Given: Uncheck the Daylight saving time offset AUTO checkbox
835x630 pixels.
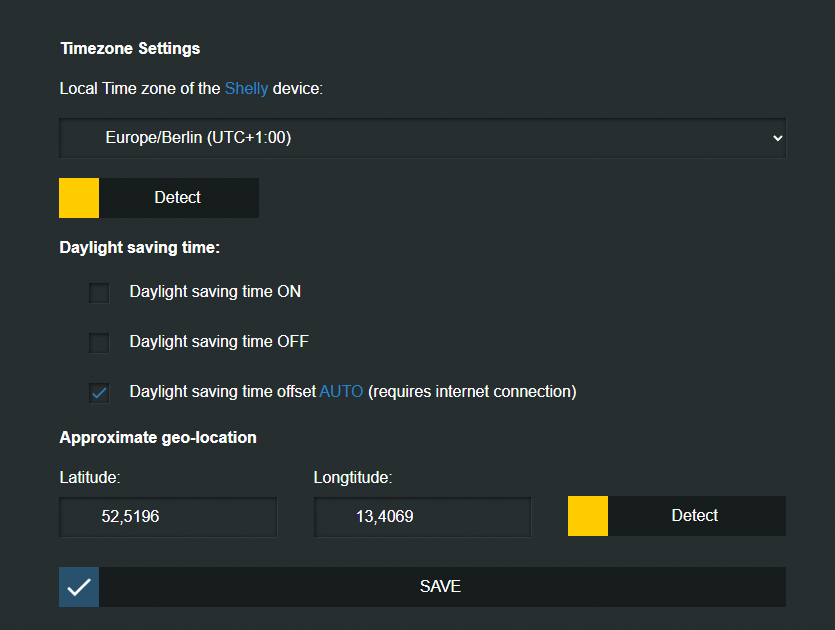Looking at the screenshot, I should tap(99, 393).
